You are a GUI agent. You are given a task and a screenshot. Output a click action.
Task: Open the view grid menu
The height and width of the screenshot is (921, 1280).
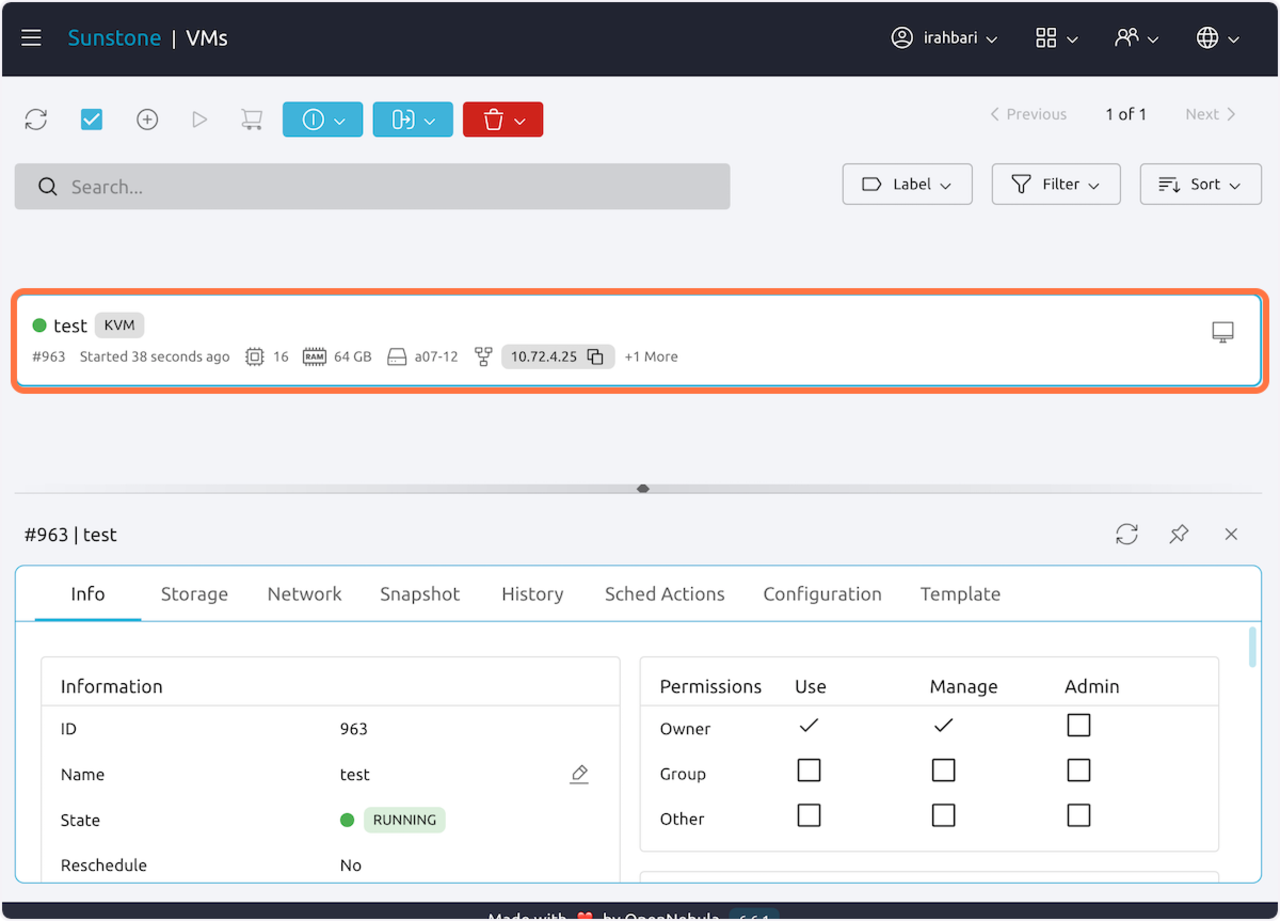(1057, 38)
